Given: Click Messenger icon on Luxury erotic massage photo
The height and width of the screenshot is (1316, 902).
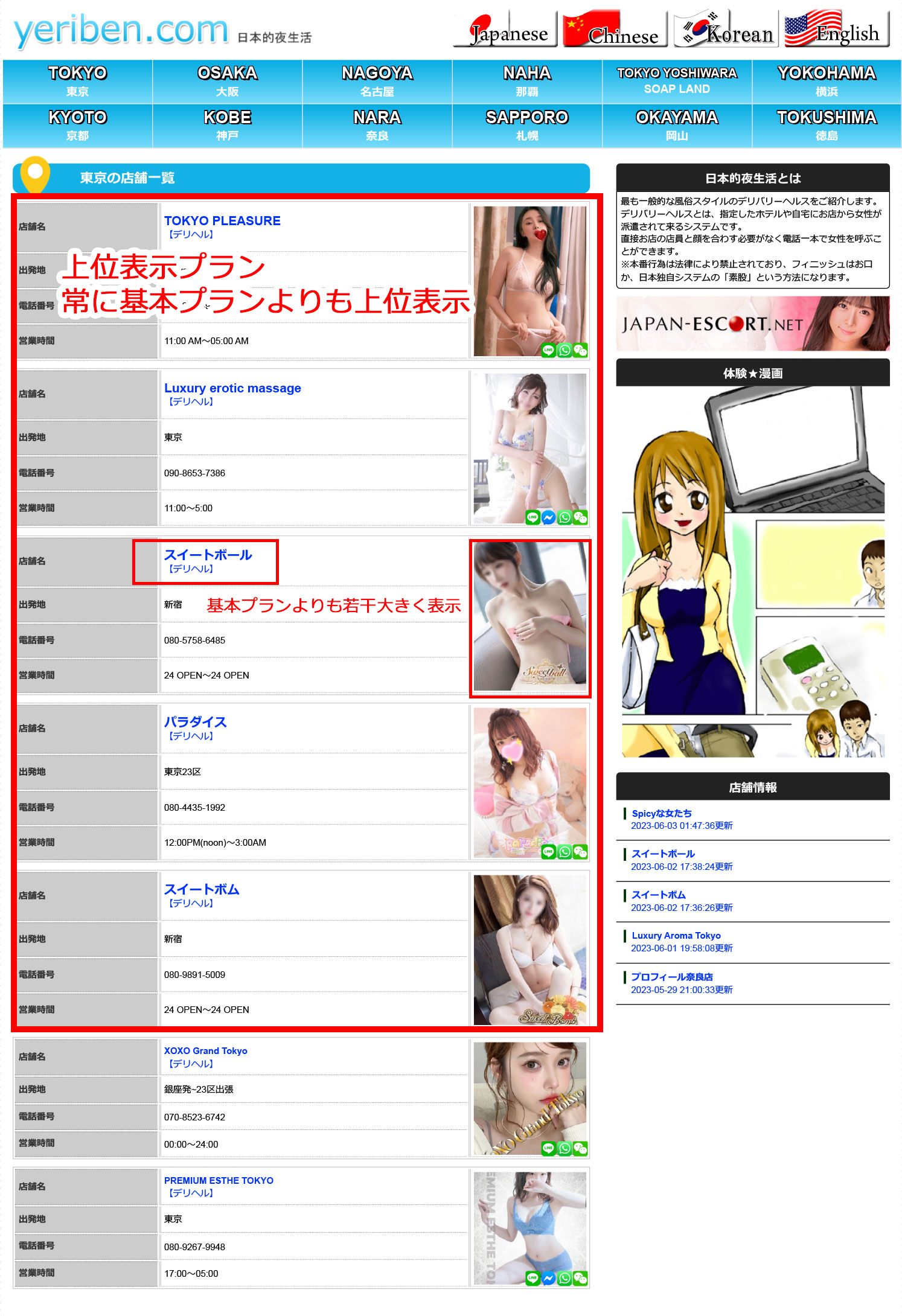Looking at the screenshot, I should point(548,517).
